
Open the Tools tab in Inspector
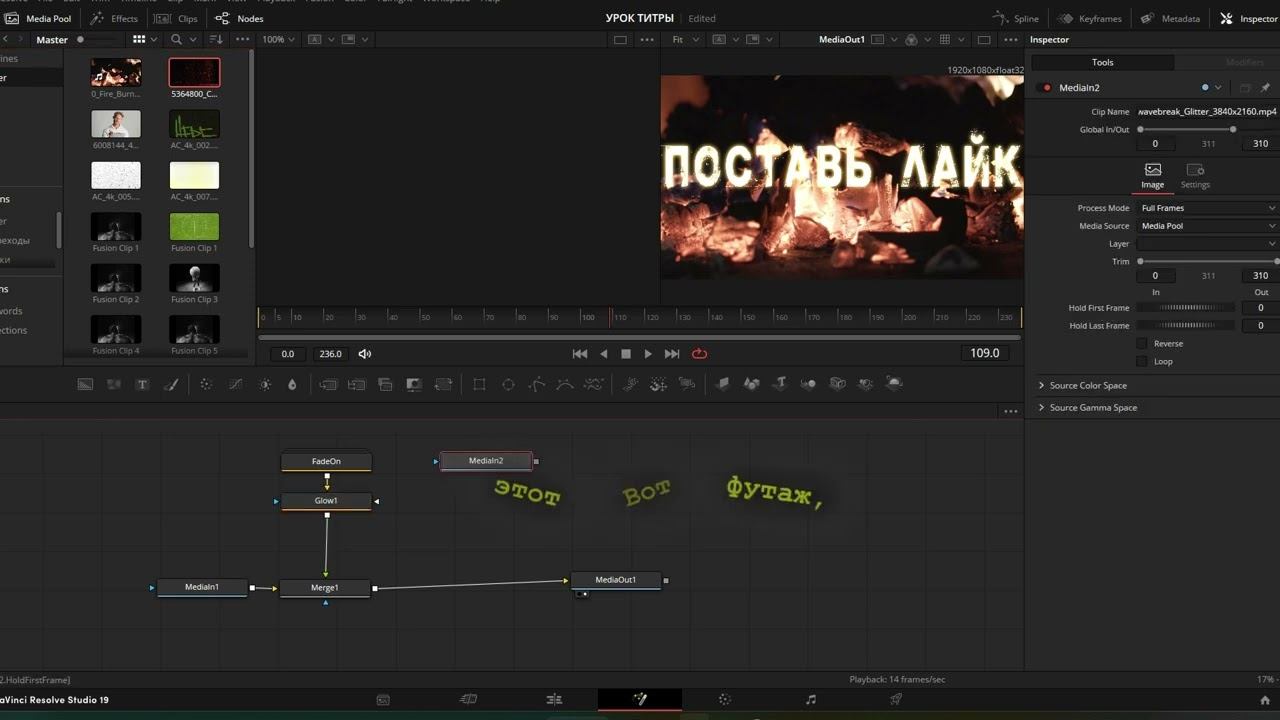(x=1102, y=62)
